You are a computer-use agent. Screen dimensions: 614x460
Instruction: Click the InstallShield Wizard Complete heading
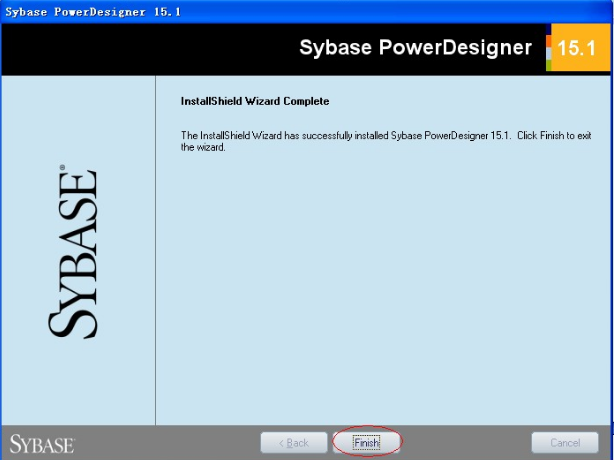tap(255, 101)
